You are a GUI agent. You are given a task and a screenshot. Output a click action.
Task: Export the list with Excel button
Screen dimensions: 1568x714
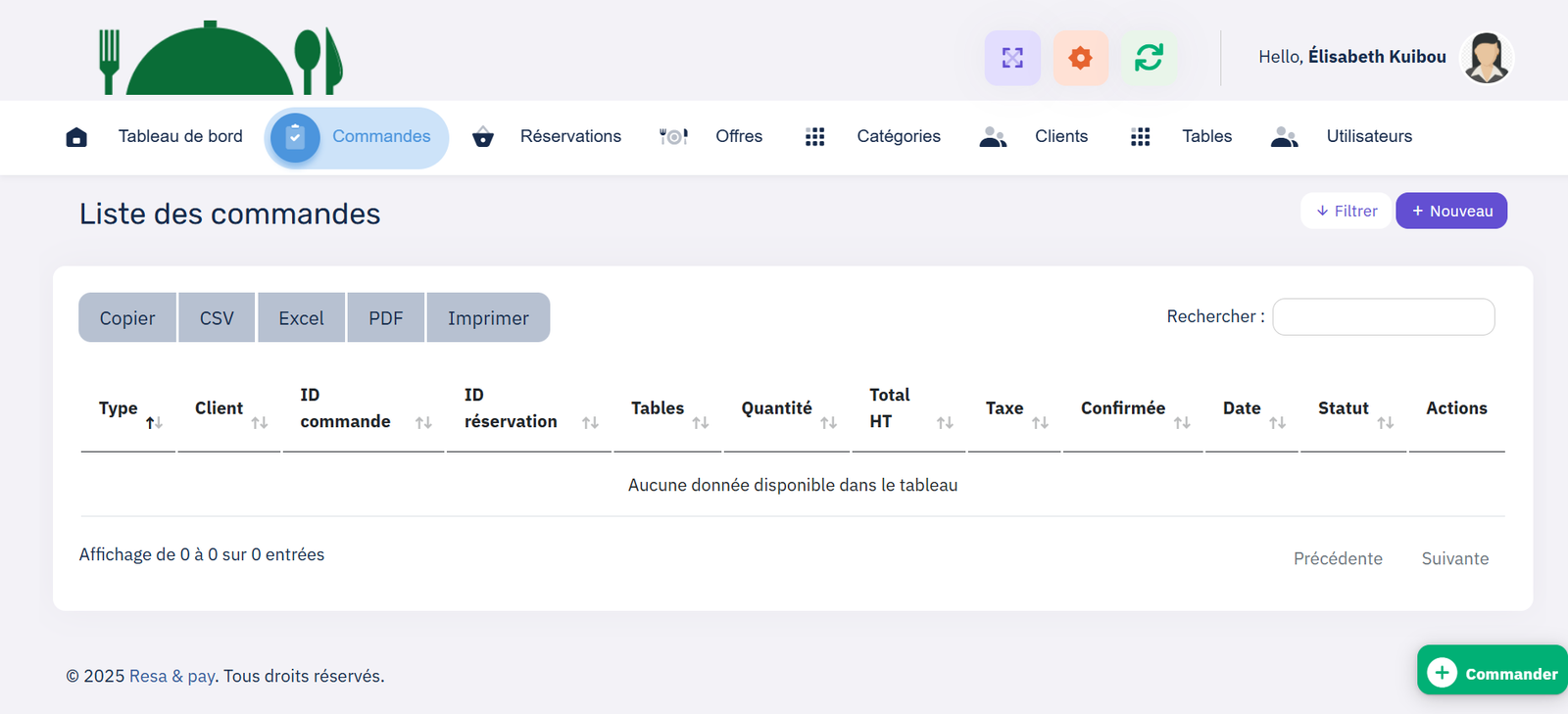[x=301, y=318]
